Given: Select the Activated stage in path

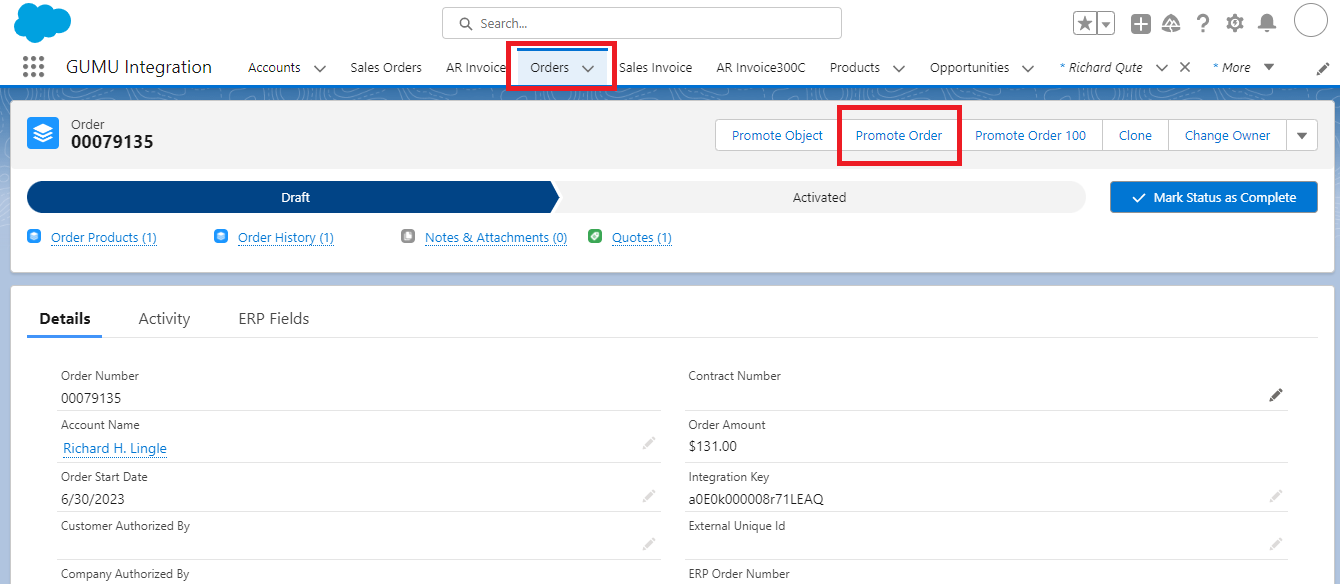Looking at the screenshot, I should pos(820,197).
